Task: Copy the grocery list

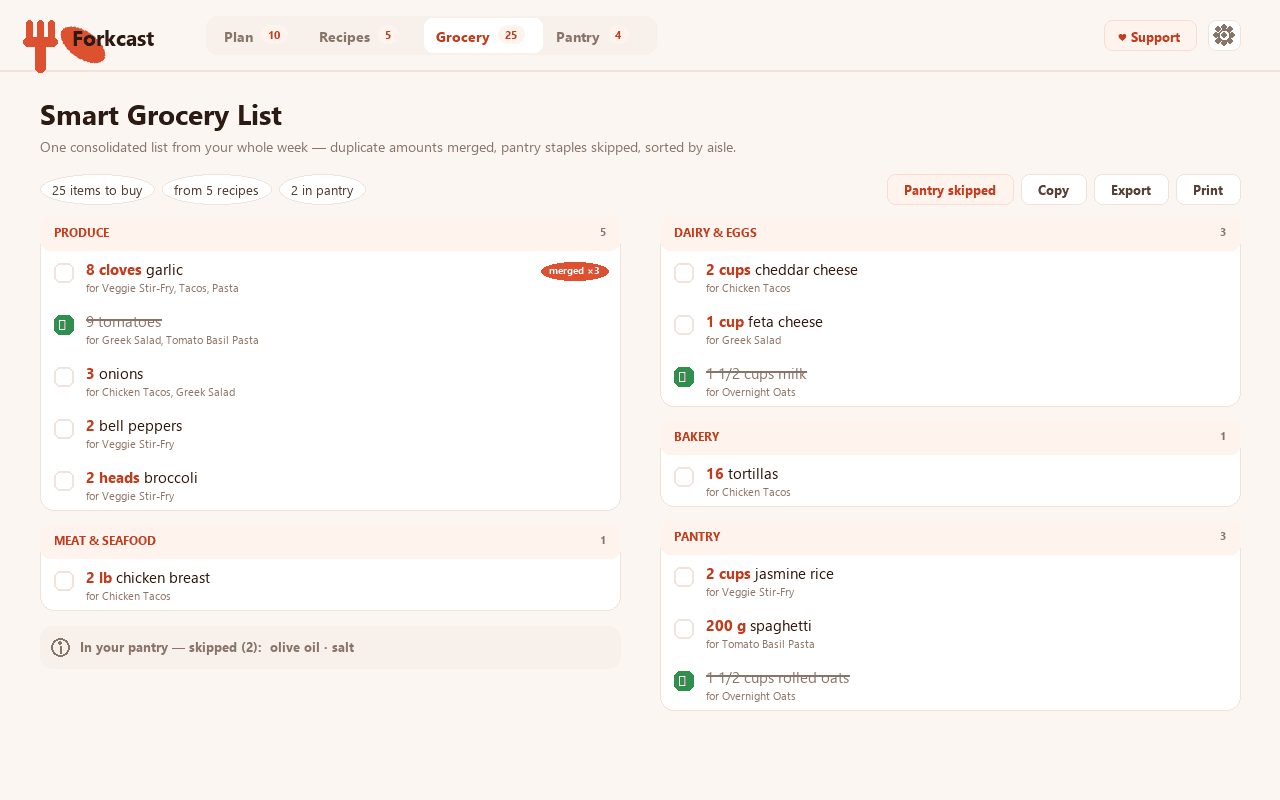Action: pyautogui.click(x=1054, y=190)
